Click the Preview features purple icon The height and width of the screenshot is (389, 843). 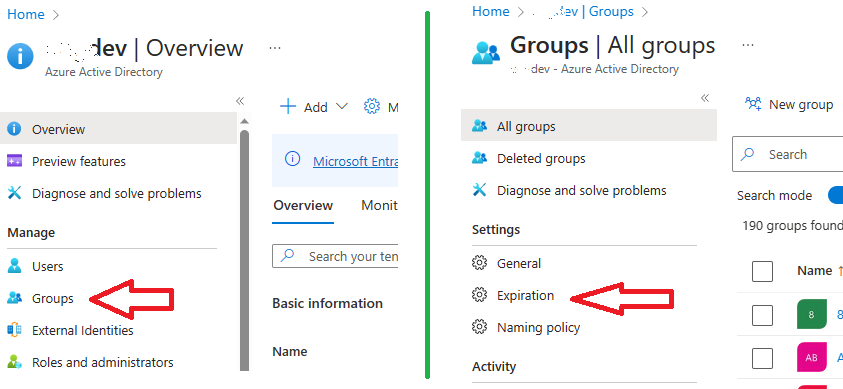point(15,161)
